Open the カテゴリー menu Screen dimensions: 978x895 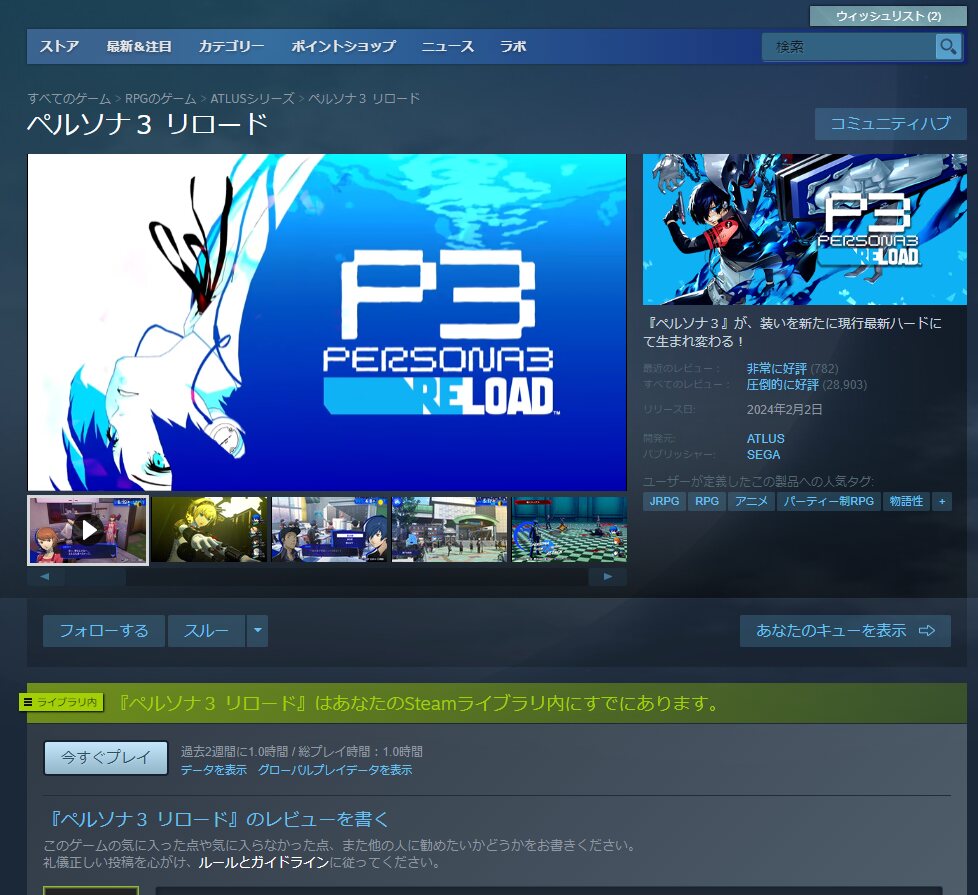click(231, 47)
